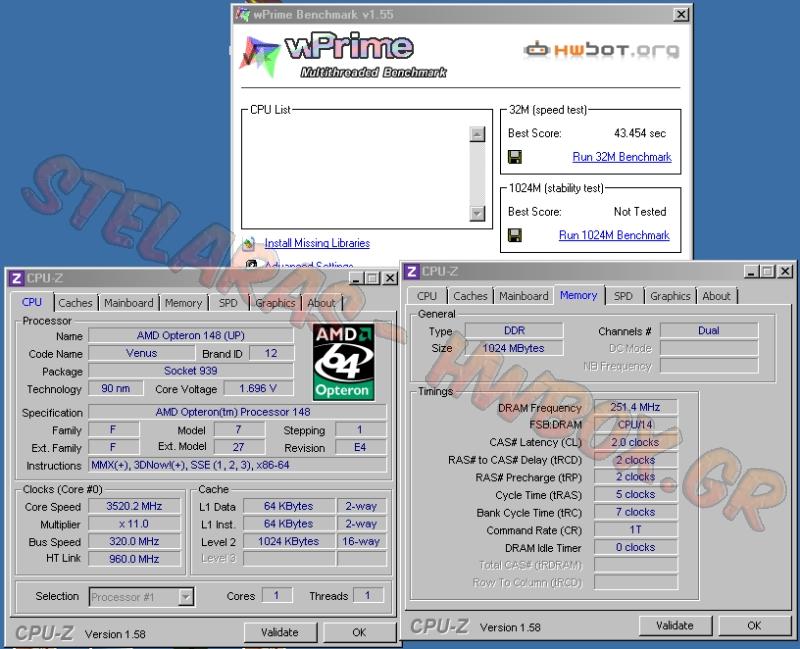Select Graphics tab in right CPU-Z window
The height and width of the screenshot is (649, 800).
point(670,296)
